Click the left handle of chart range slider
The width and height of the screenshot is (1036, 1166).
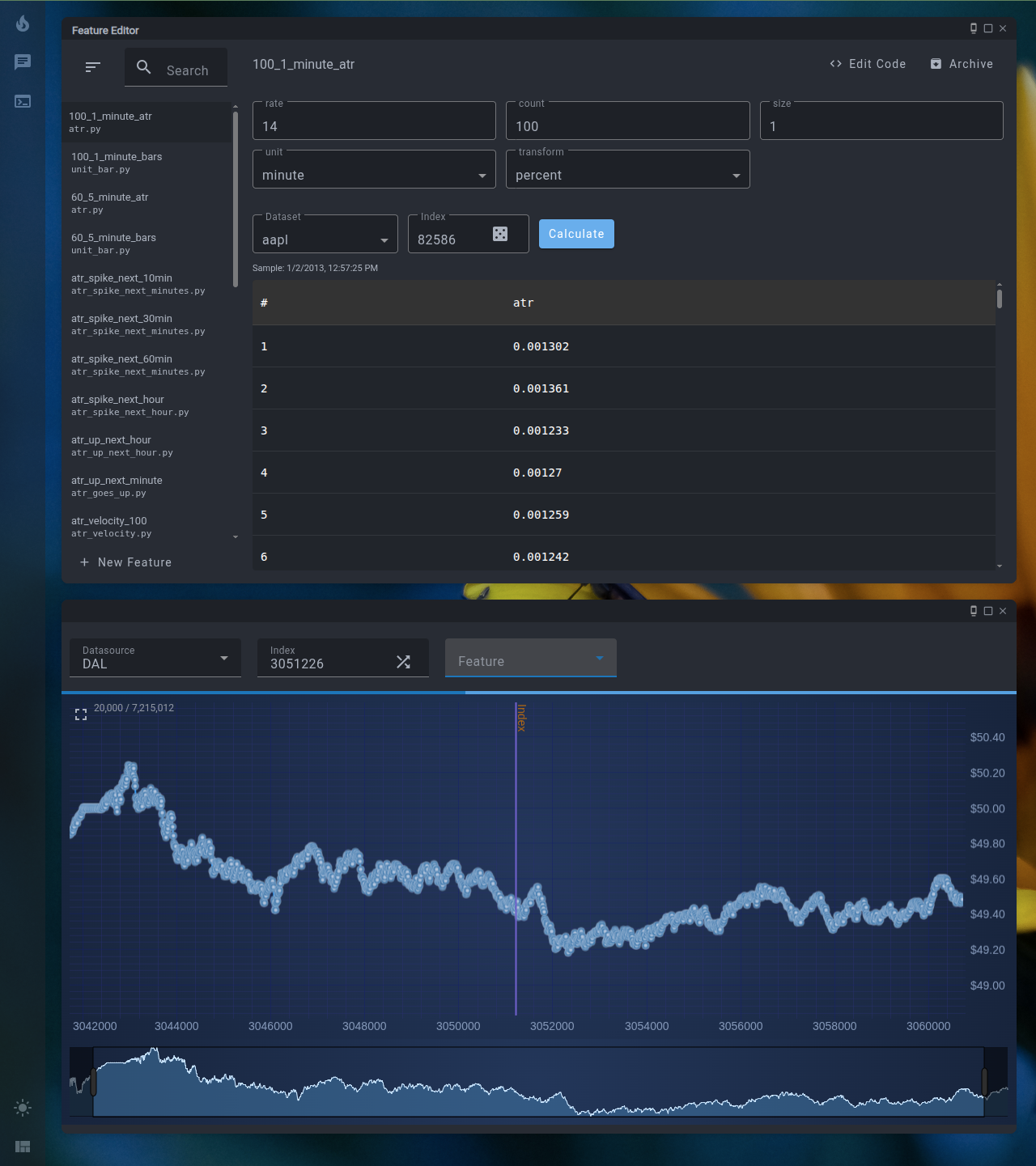tap(94, 1082)
